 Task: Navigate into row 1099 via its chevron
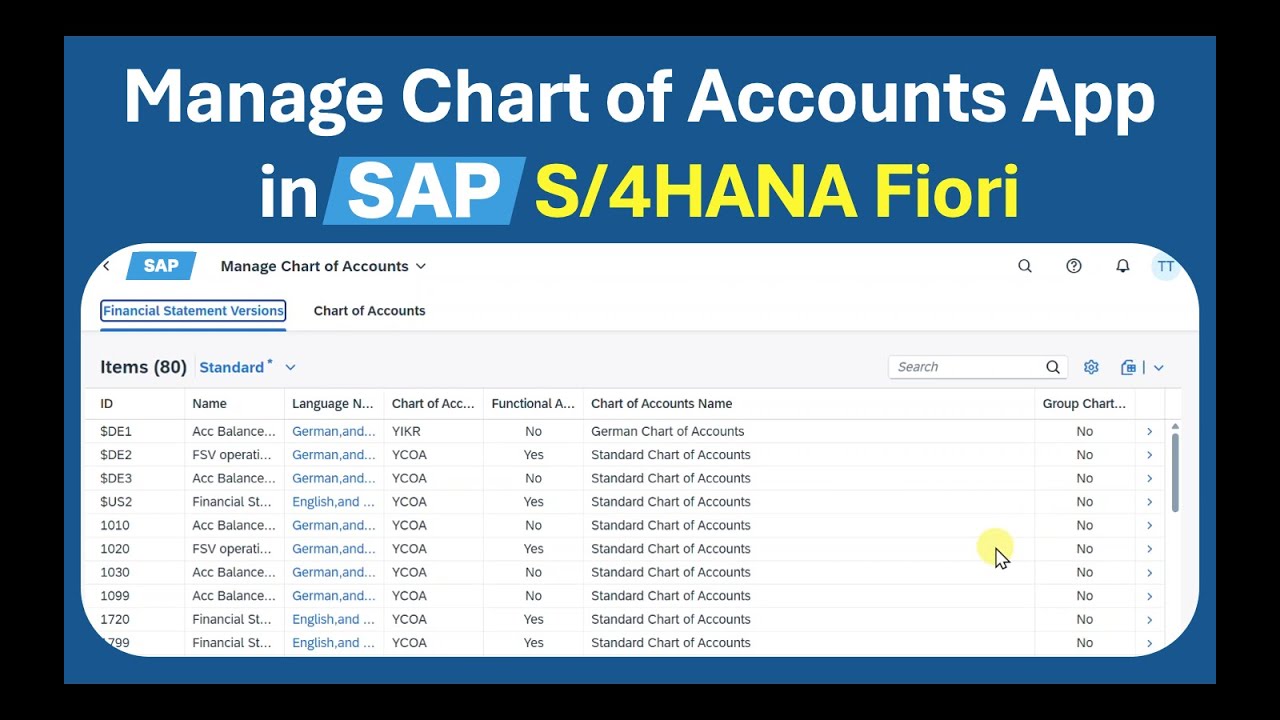(x=1150, y=596)
